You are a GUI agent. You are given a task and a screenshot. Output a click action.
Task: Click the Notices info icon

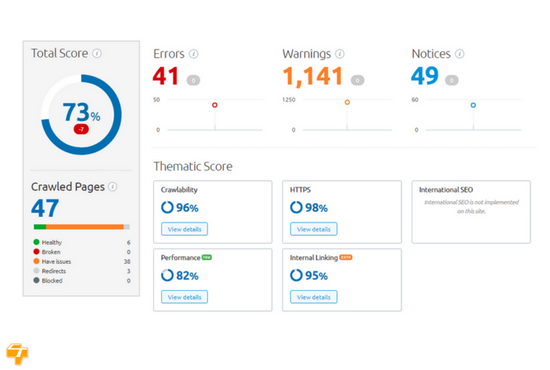tap(460, 54)
